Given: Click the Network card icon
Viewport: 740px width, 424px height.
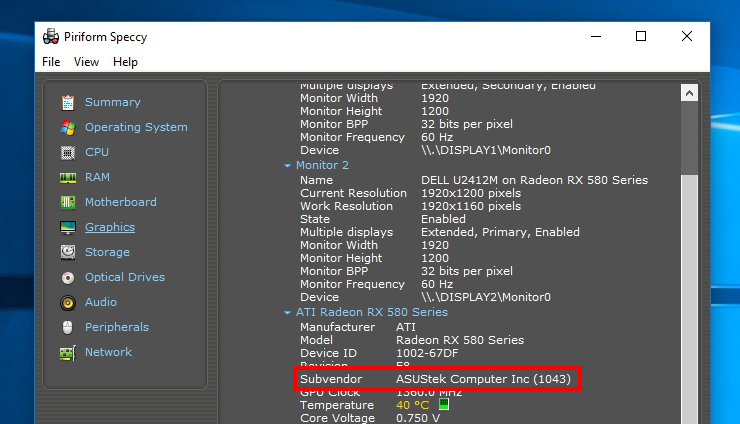Looking at the screenshot, I should [67, 353].
